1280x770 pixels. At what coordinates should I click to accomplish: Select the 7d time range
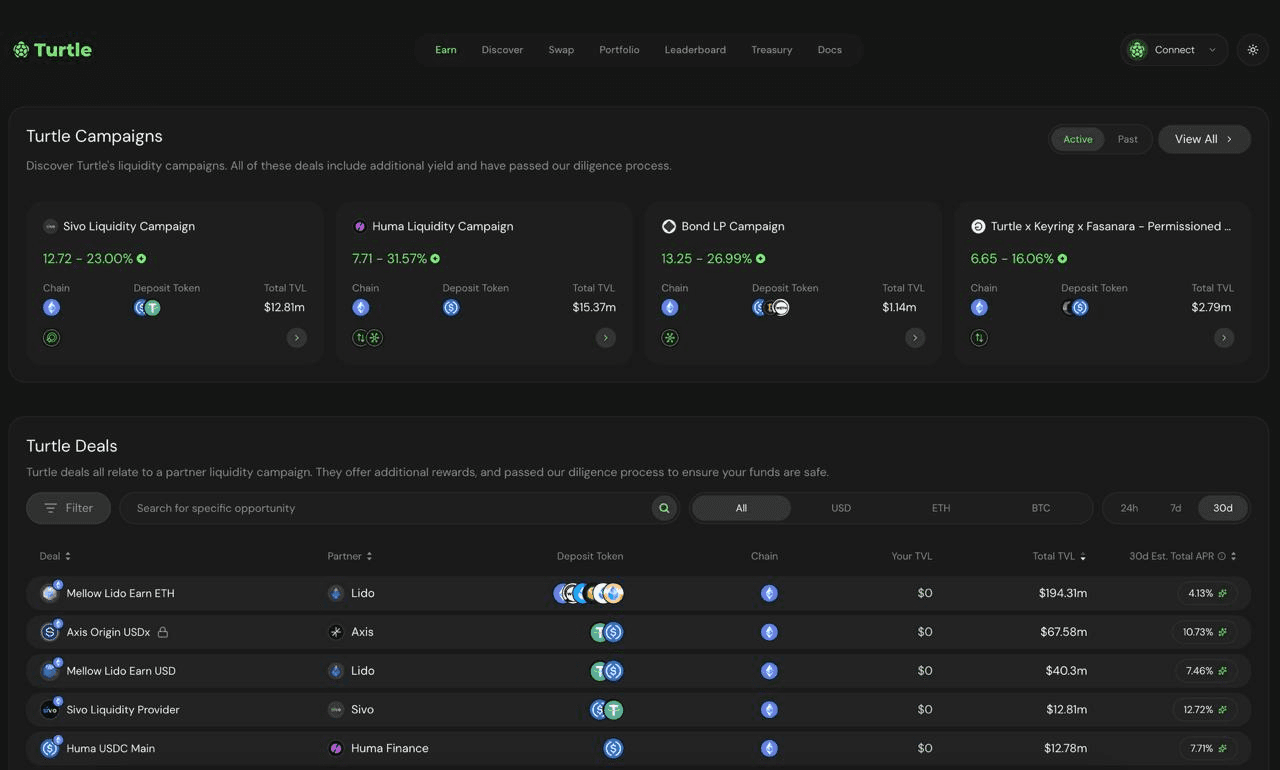tap(1176, 508)
